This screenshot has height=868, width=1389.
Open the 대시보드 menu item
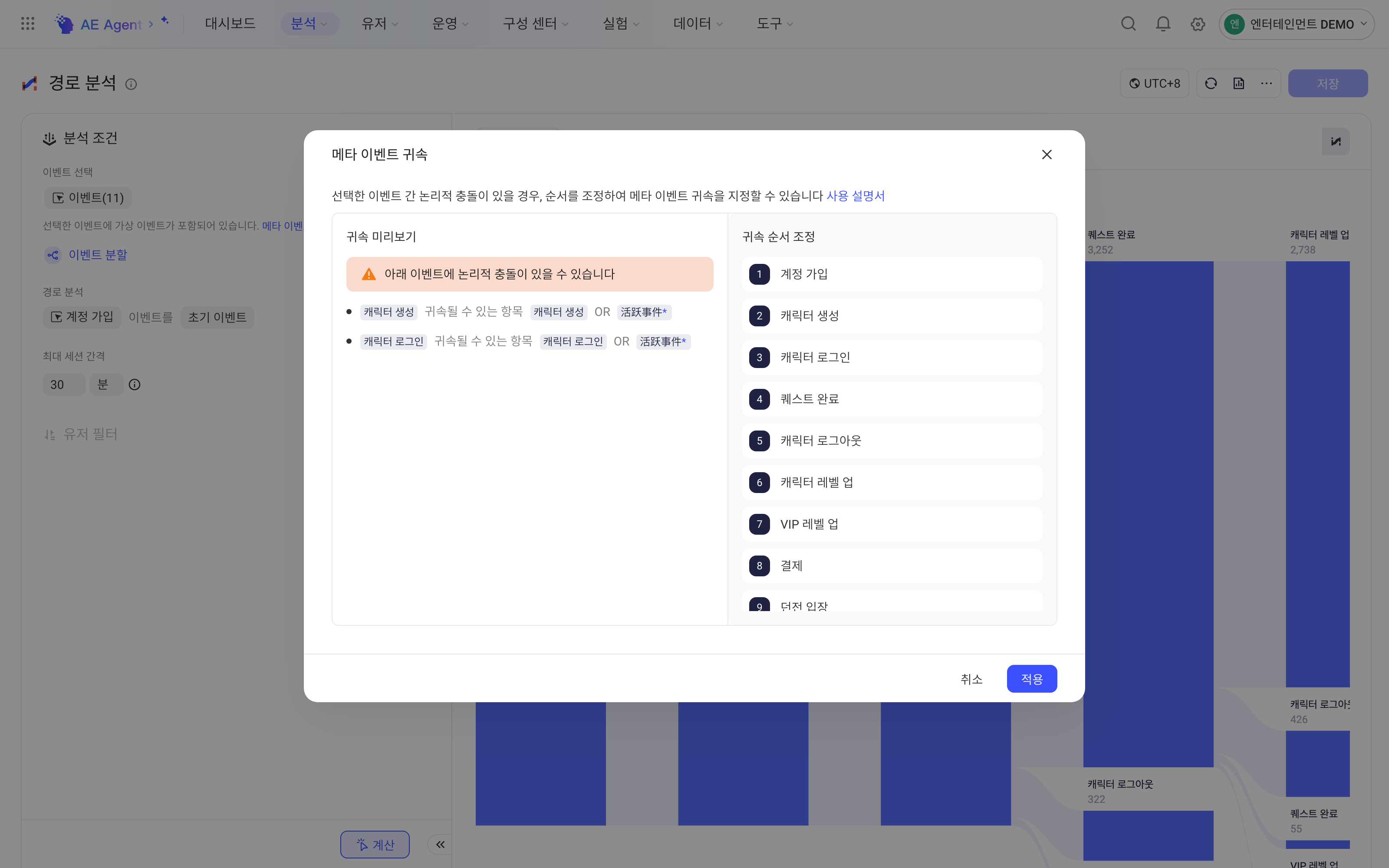(x=230, y=23)
